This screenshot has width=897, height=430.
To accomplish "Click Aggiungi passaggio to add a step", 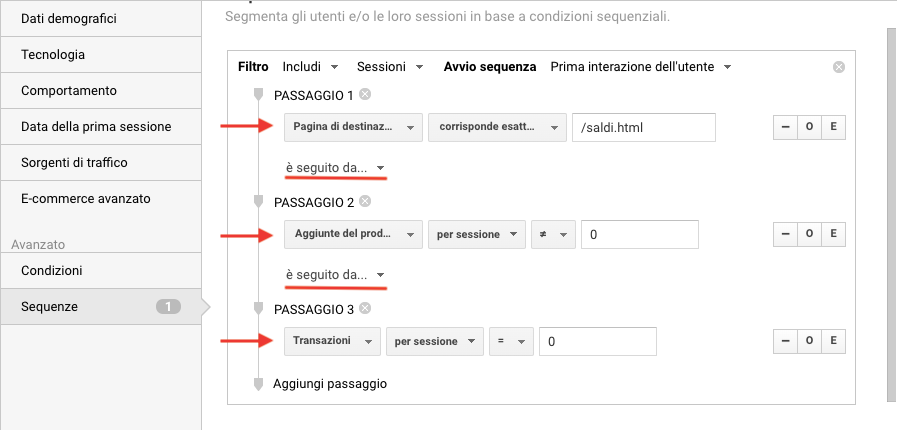I will click(329, 383).
